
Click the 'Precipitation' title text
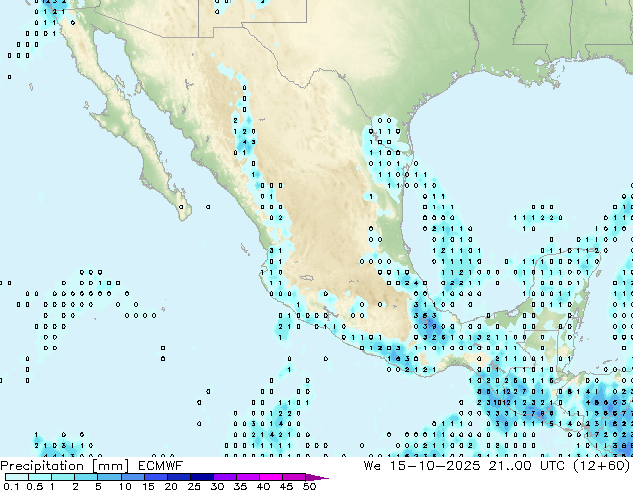[x=42, y=466]
